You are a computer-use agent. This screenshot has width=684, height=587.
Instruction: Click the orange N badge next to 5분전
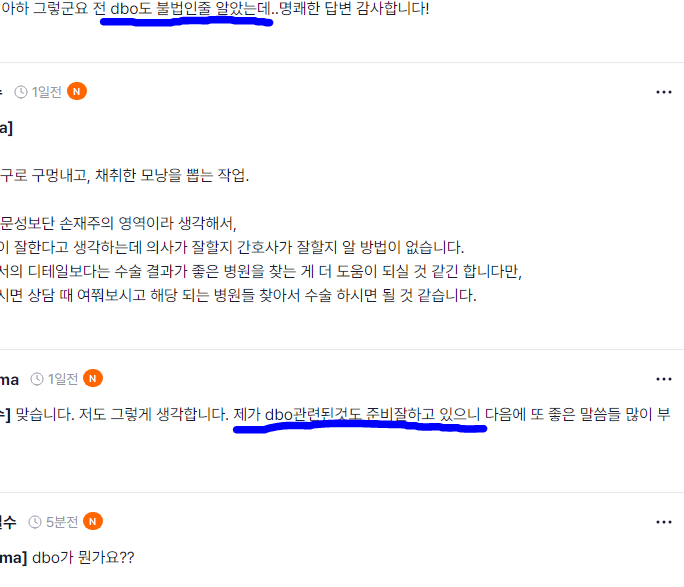point(92,521)
